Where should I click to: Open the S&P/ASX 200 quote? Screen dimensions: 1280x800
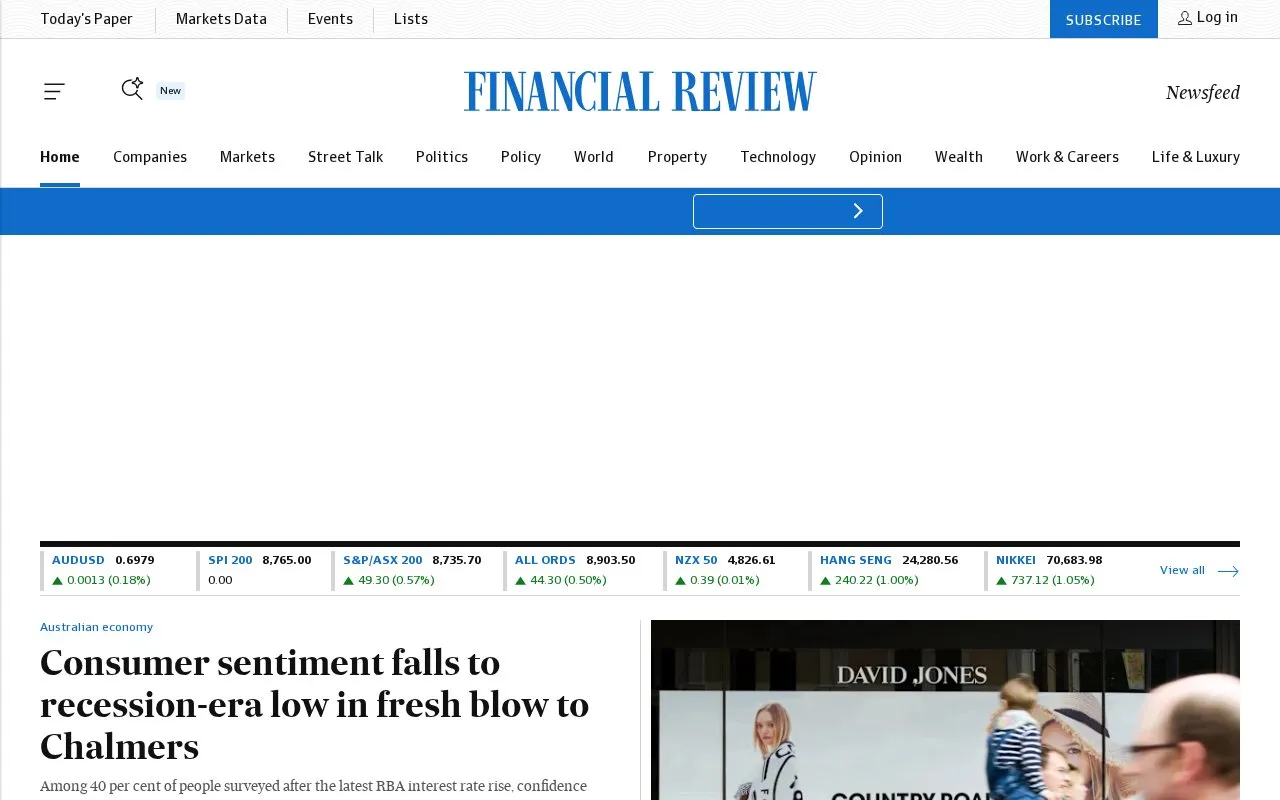point(383,561)
